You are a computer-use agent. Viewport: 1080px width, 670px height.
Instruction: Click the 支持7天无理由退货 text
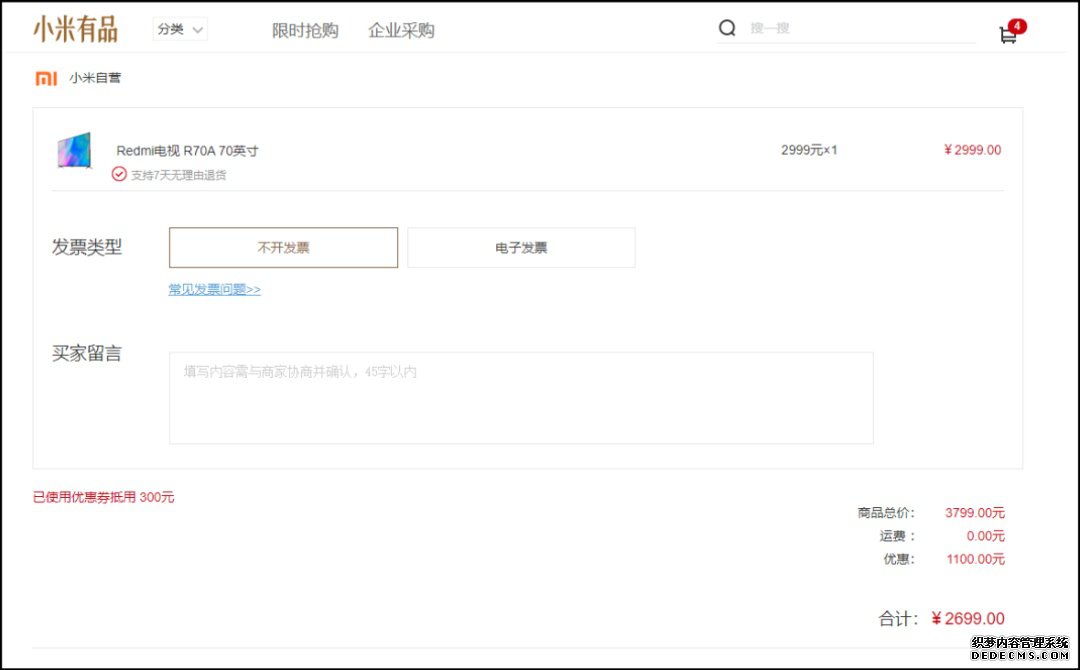(x=178, y=175)
